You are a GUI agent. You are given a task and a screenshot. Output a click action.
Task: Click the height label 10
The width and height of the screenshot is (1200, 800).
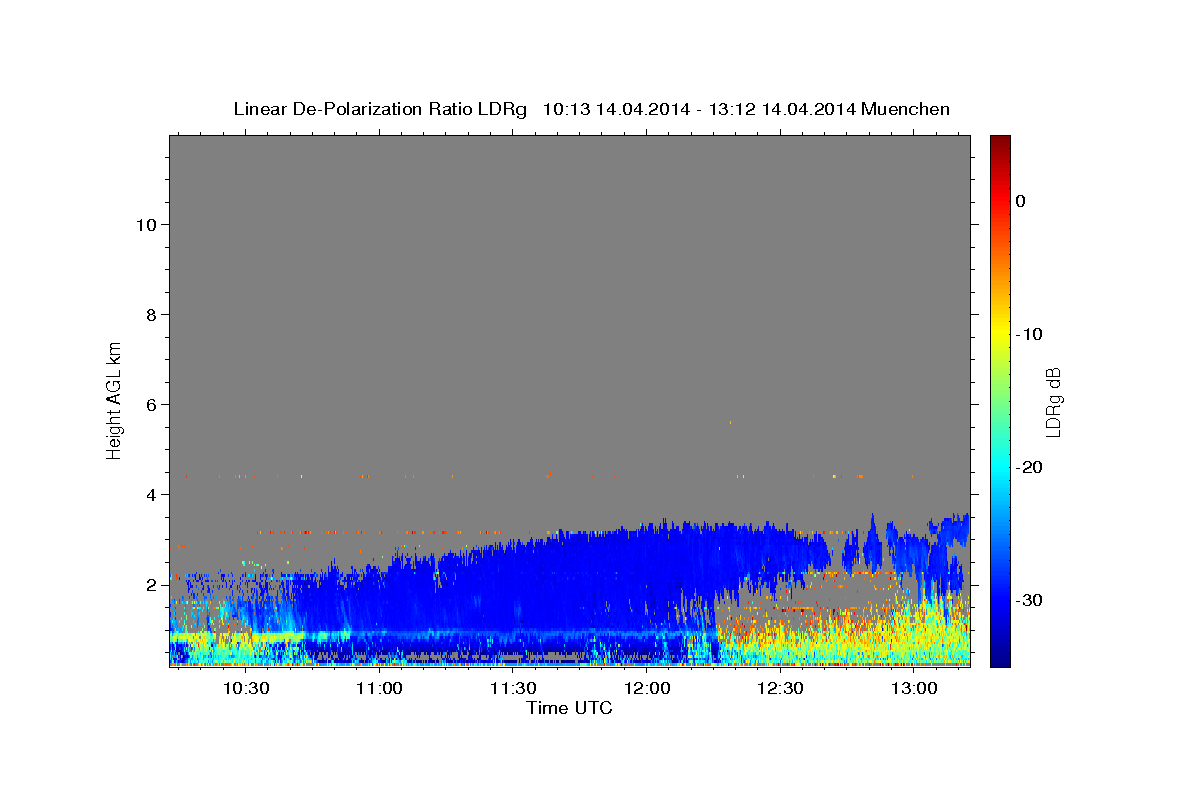pos(146,225)
